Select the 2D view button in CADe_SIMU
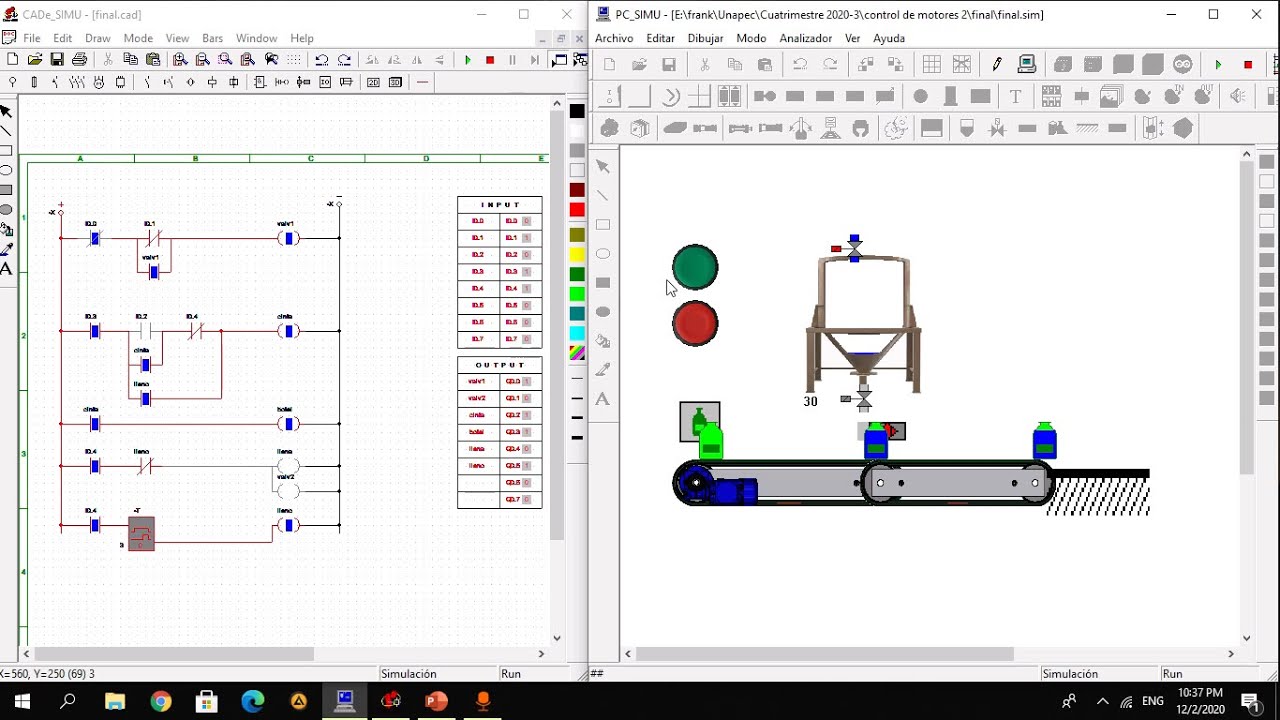Viewport: 1280px width, 720px height. pyautogui.click(x=373, y=82)
